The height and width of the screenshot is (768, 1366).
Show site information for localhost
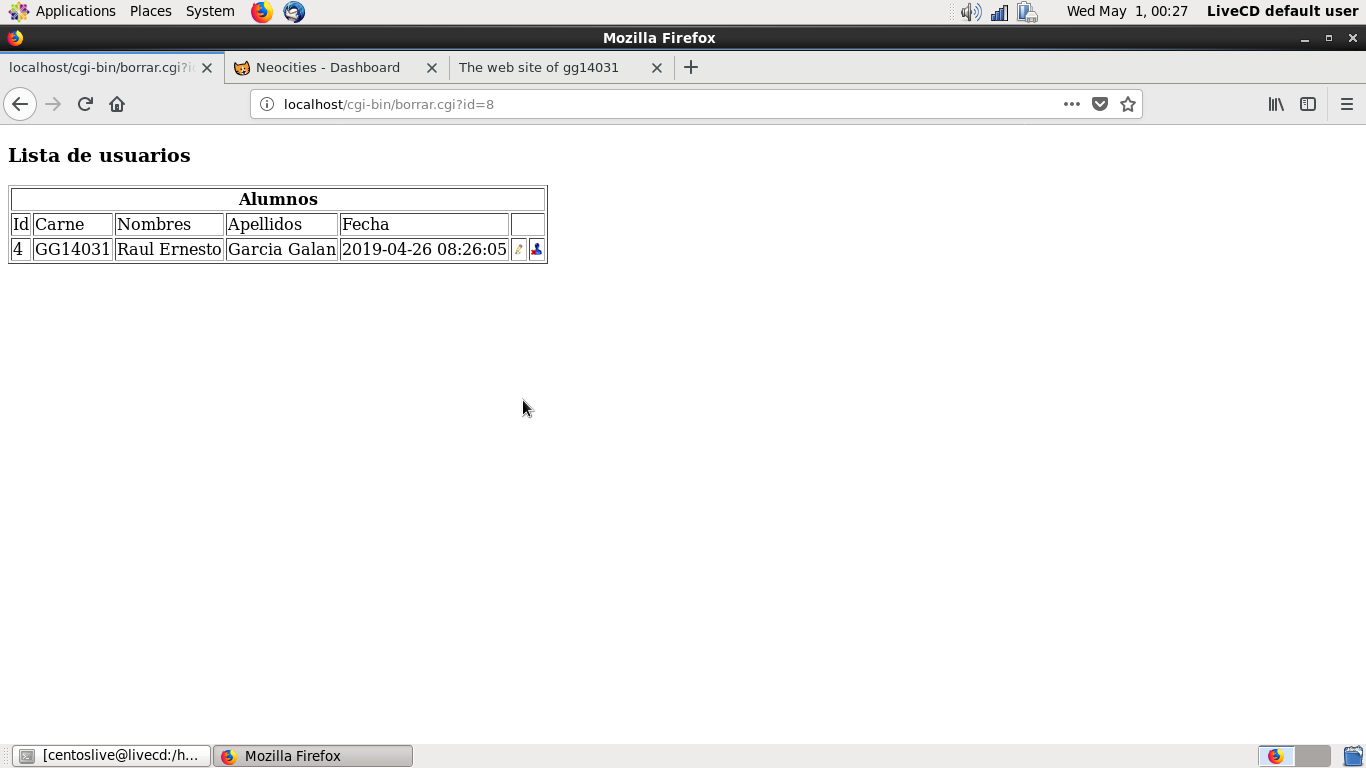(267, 104)
